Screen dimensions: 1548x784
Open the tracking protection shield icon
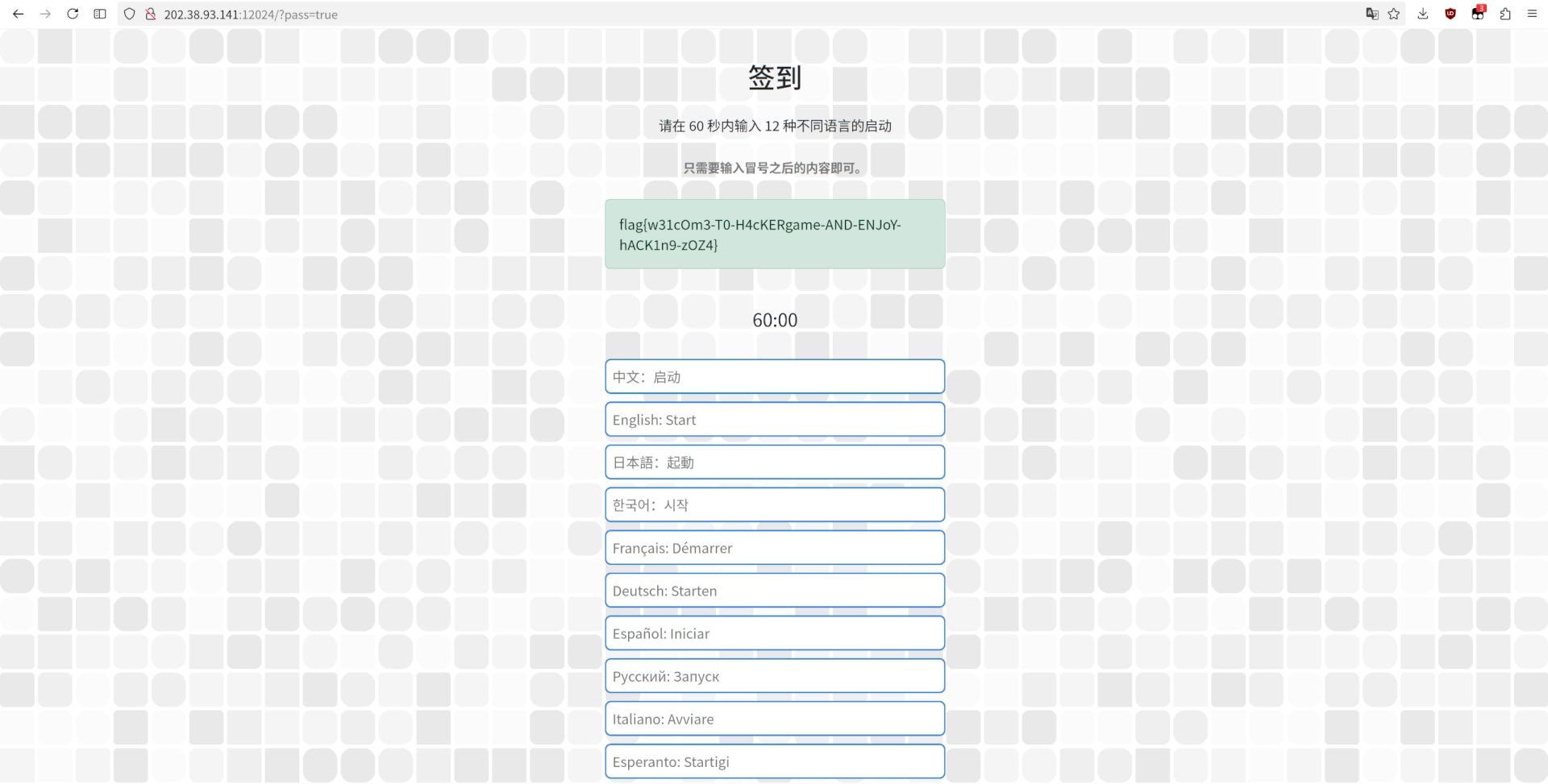click(x=129, y=14)
